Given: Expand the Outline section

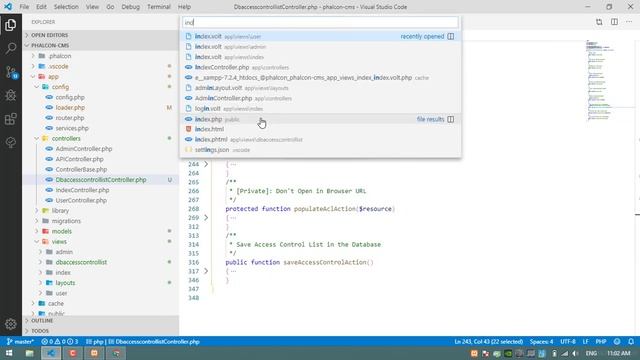Looking at the screenshot, I should tap(101, 321).
